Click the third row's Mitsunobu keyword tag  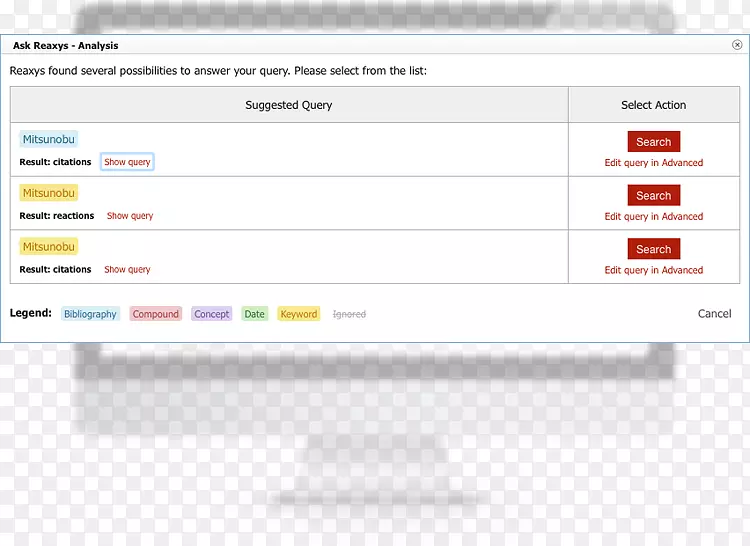click(49, 246)
